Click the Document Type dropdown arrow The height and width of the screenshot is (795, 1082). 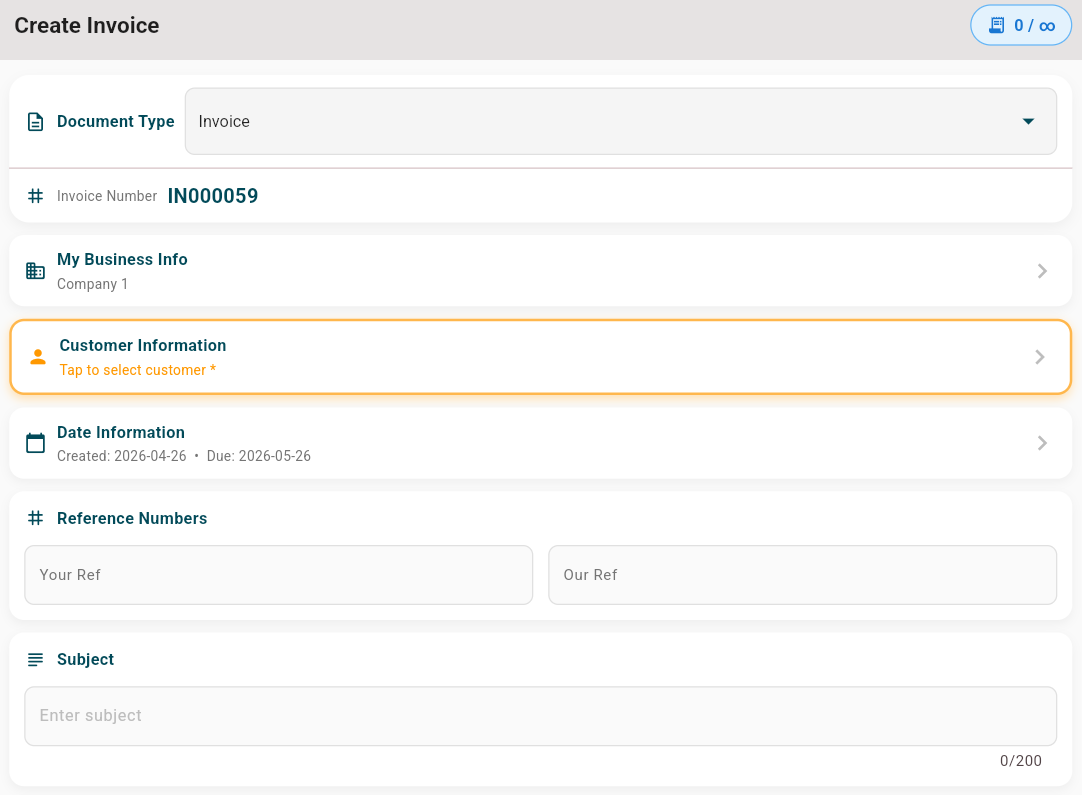click(x=1028, y=121)
